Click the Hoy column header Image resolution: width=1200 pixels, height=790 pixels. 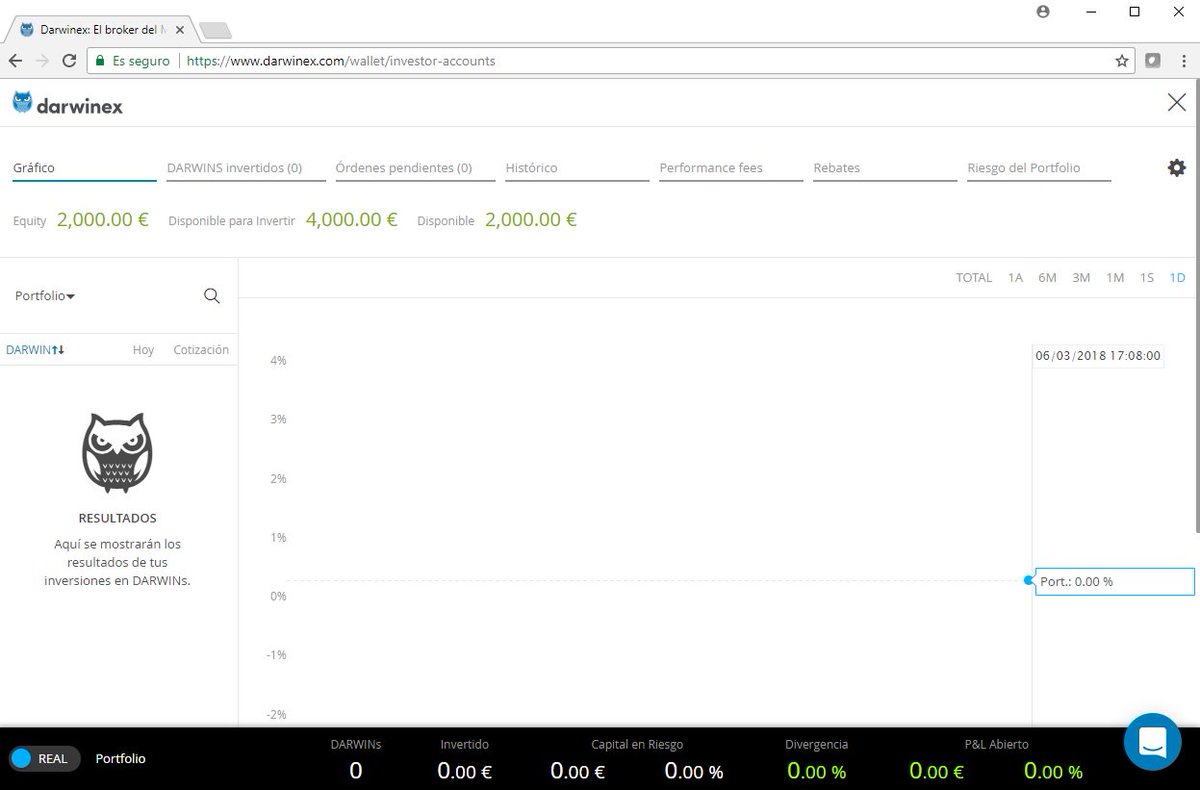click(x=143, y=350)
